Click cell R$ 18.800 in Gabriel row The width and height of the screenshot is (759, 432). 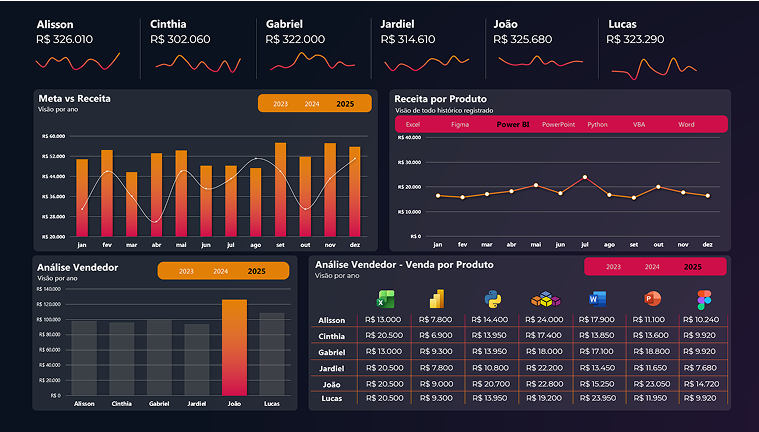pos(652,352)
